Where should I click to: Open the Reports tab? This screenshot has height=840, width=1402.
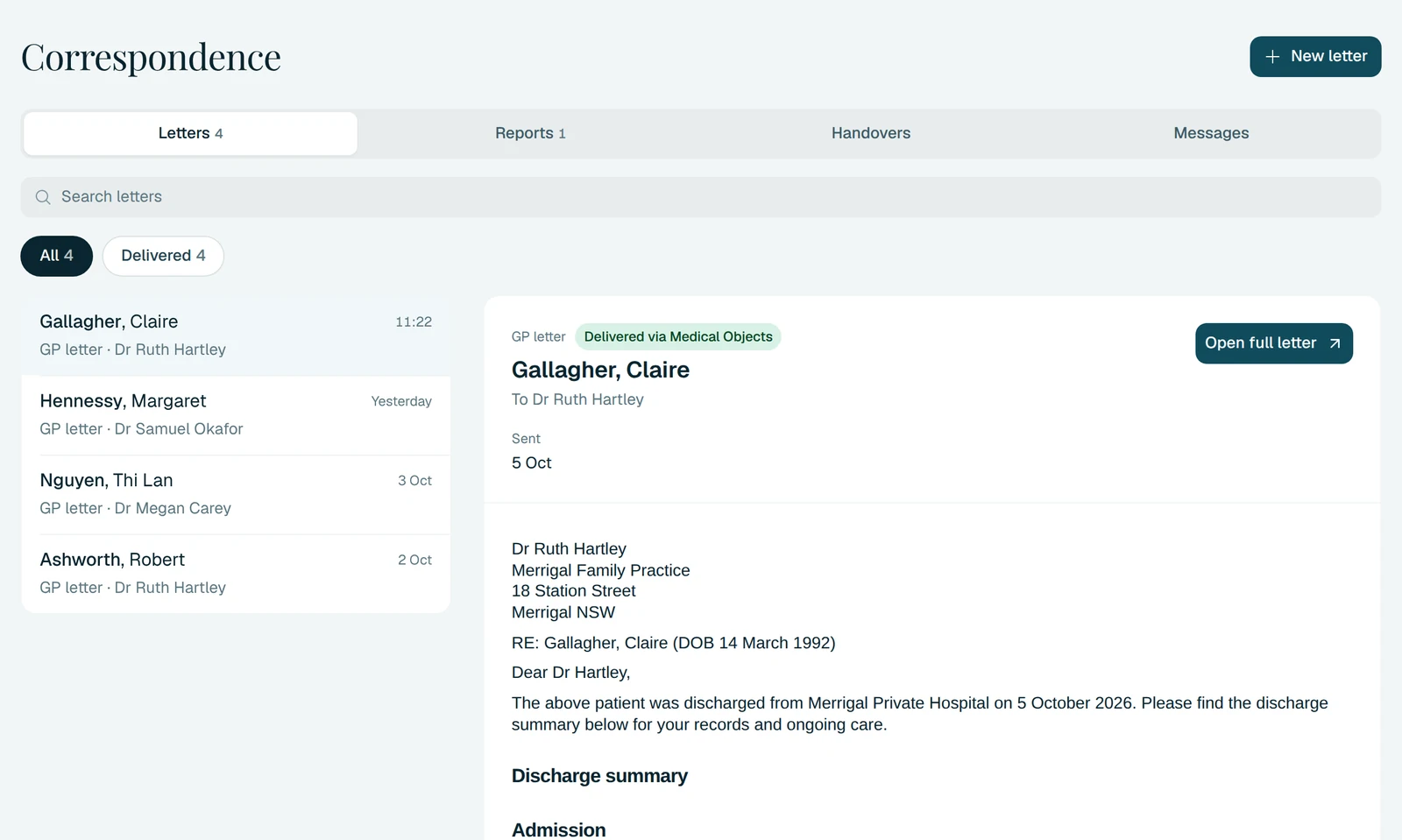click(530, 133)
